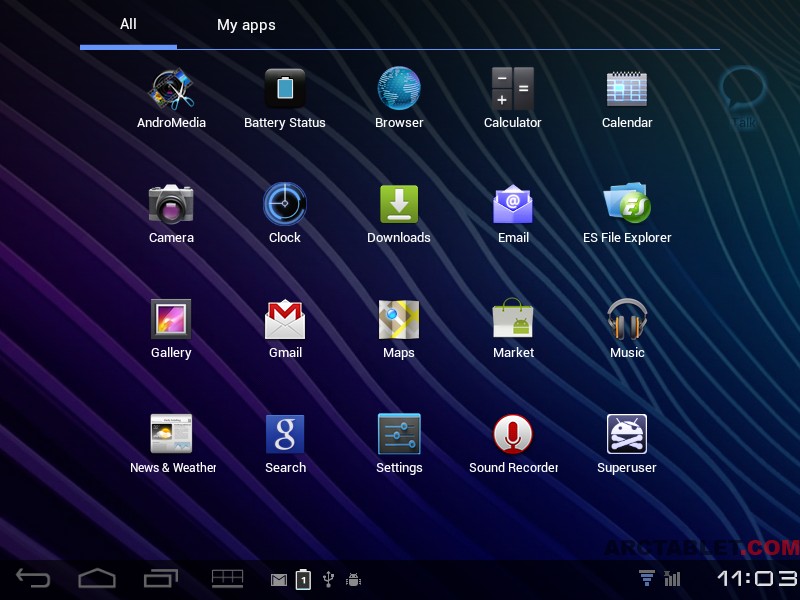Launch the Superuser app
Screen dimensions: 800x600
click(627, 435)
